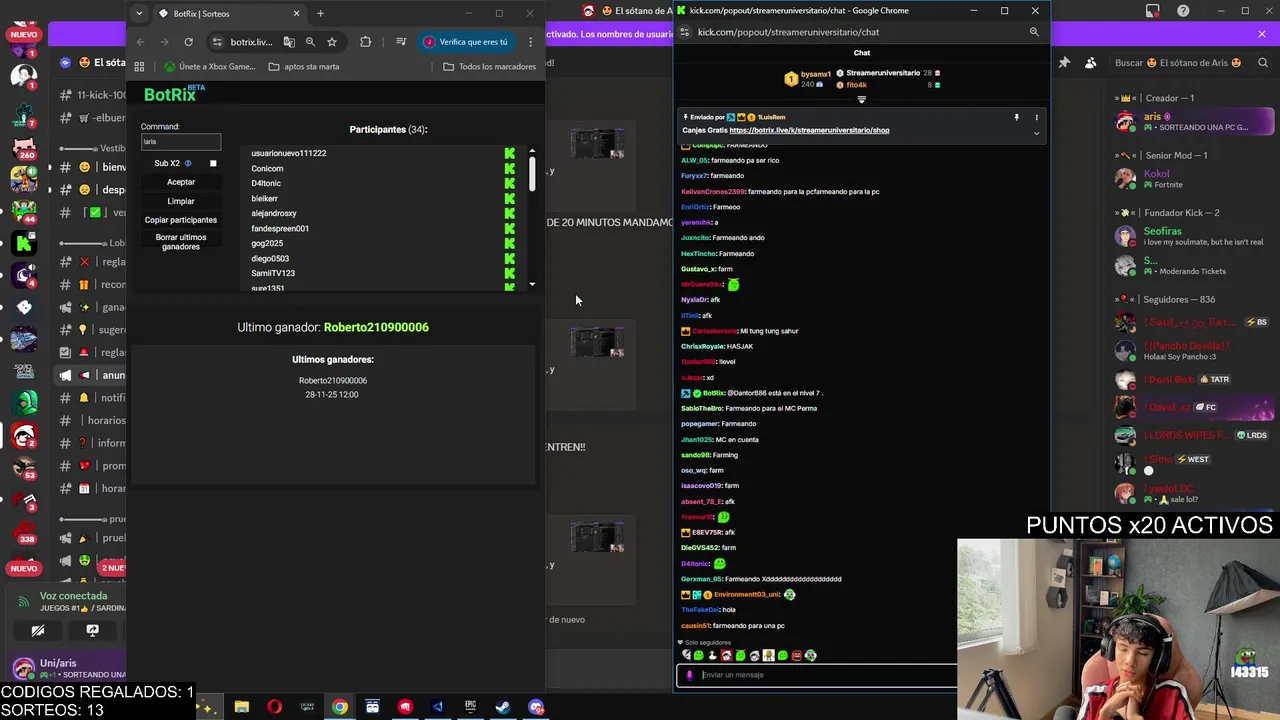The width and height of the screenshot is (1280, 720).
Task: Open three-dot menu on pinned chat message
Action: 1036,118
